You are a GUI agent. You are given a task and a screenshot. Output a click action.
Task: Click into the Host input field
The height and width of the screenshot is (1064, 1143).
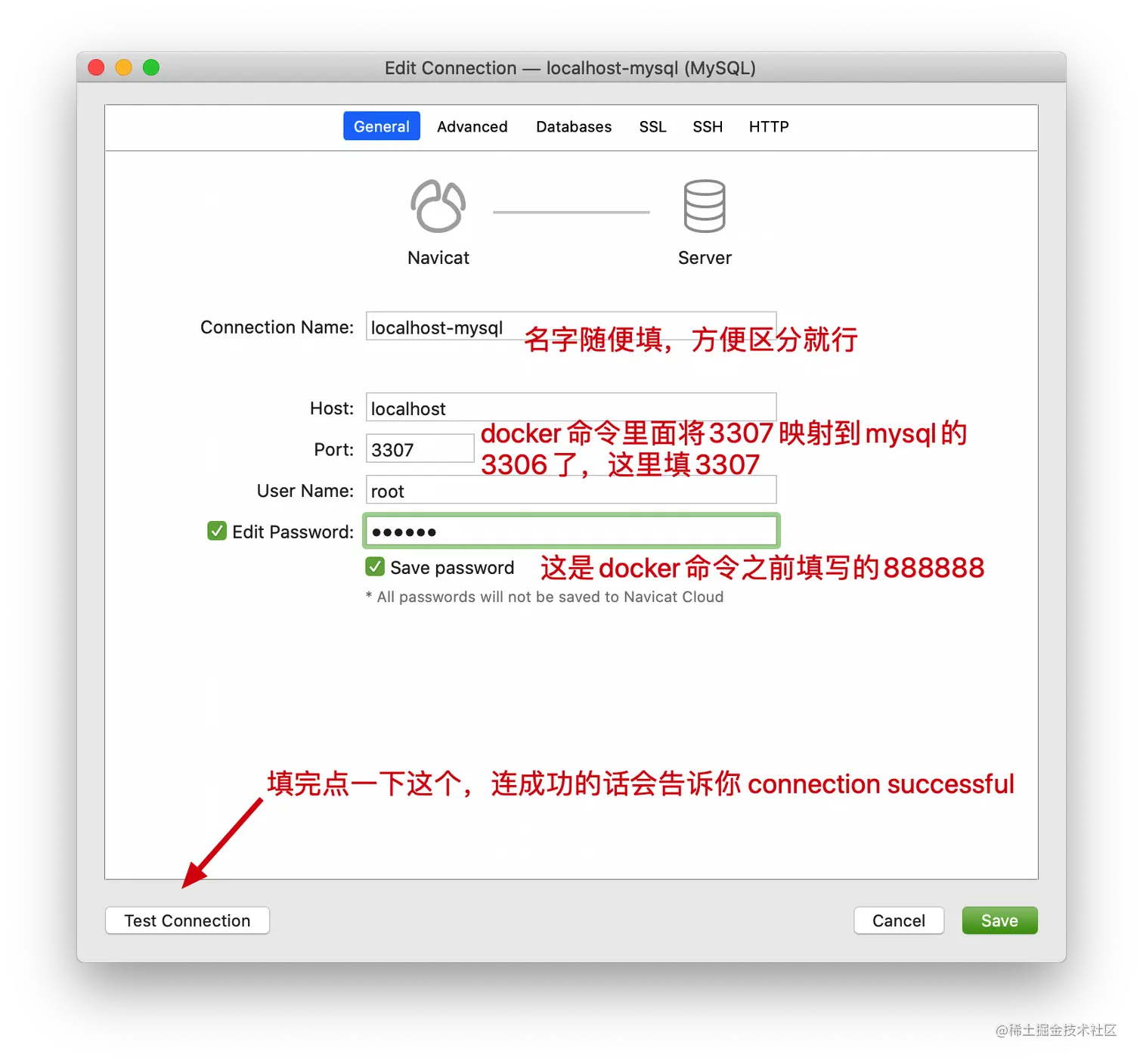click(571, 408)
